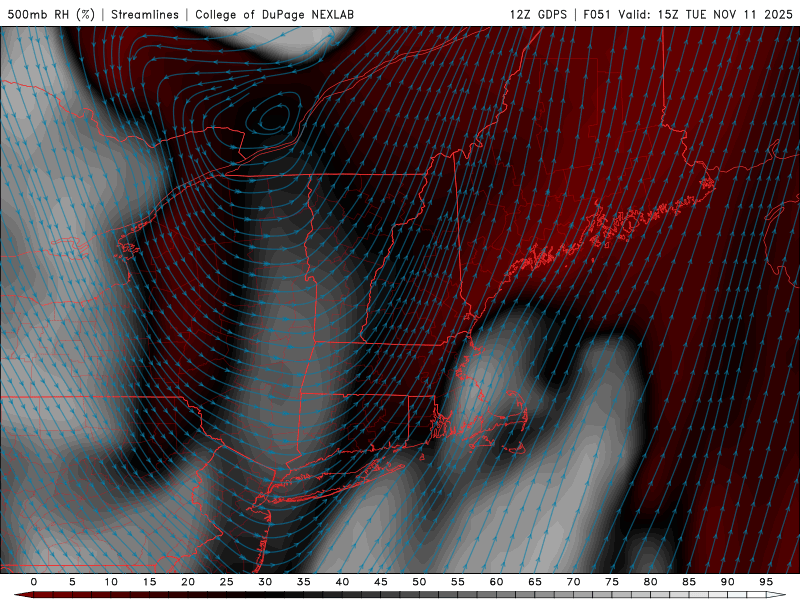Click the colorbar value label '5'
The image size is (800, 600).
click(72, 582)
